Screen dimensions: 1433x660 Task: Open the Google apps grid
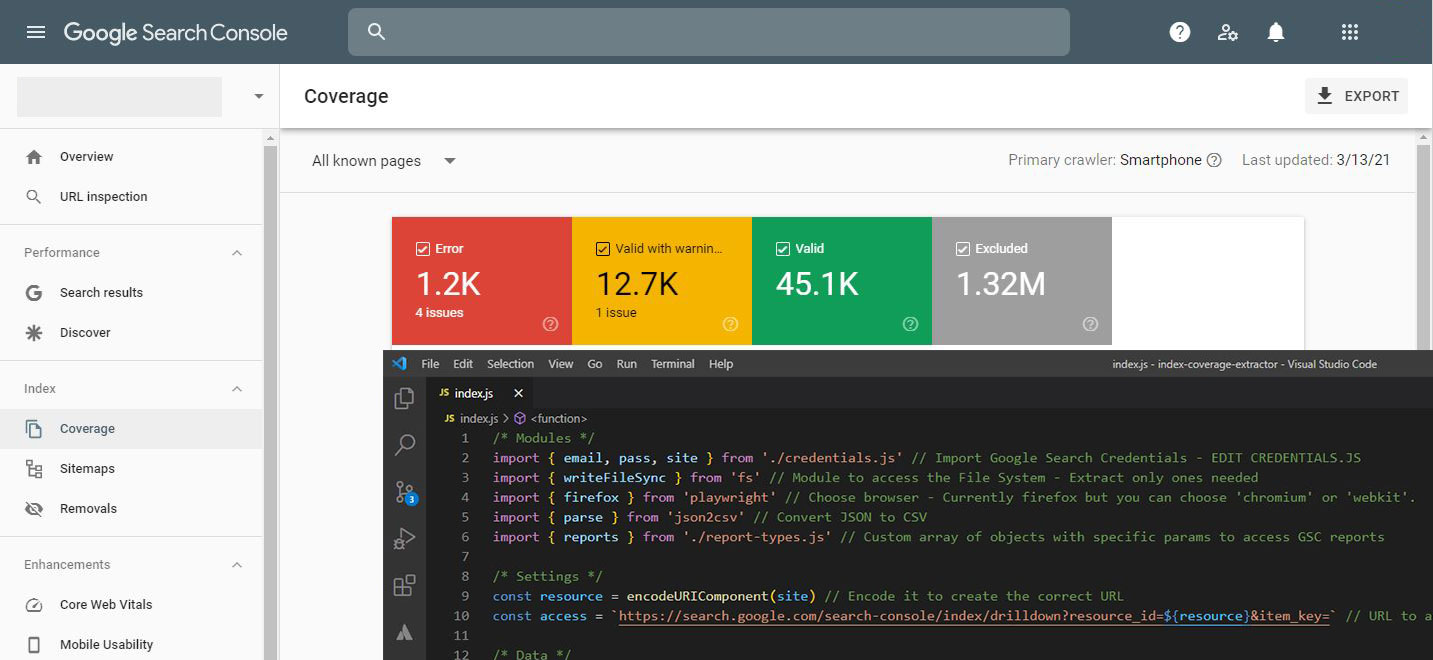tap(1349, 32)
